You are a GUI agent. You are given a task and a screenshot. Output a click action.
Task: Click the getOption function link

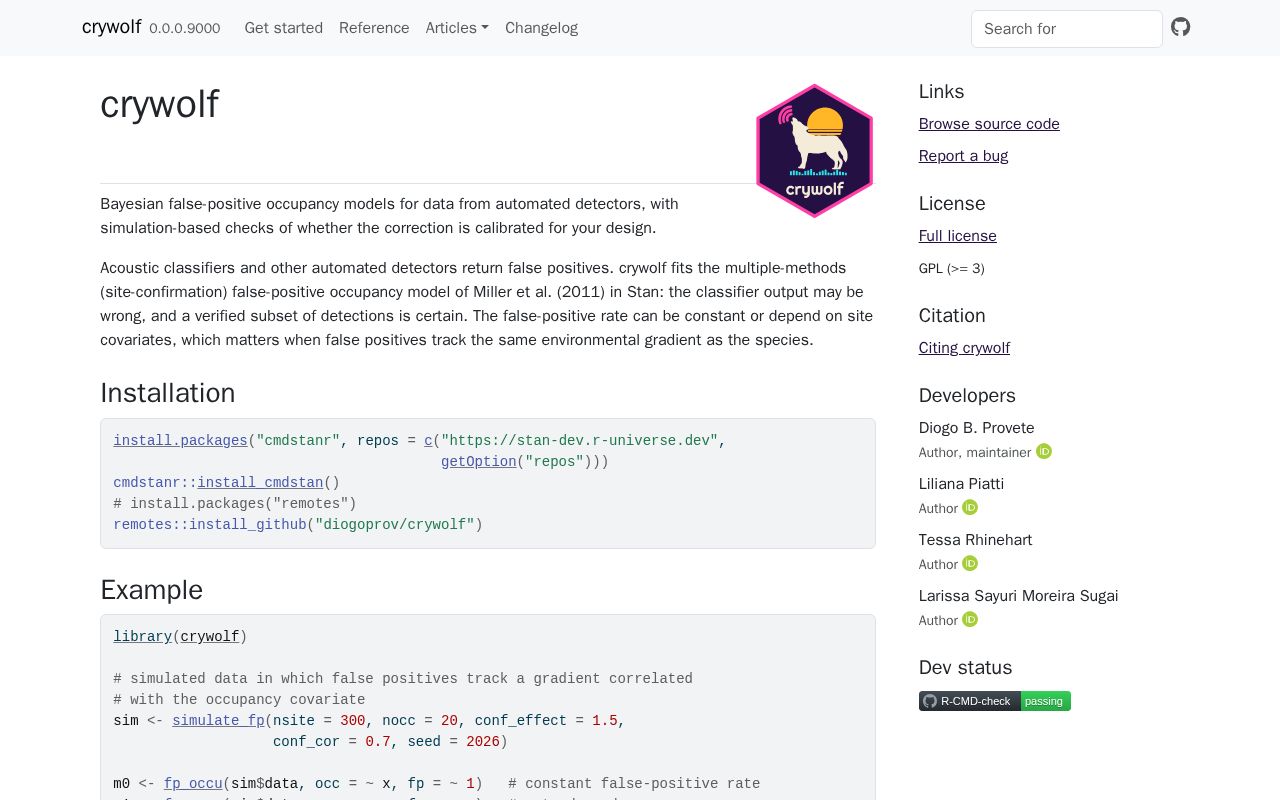tap(479, 462)
